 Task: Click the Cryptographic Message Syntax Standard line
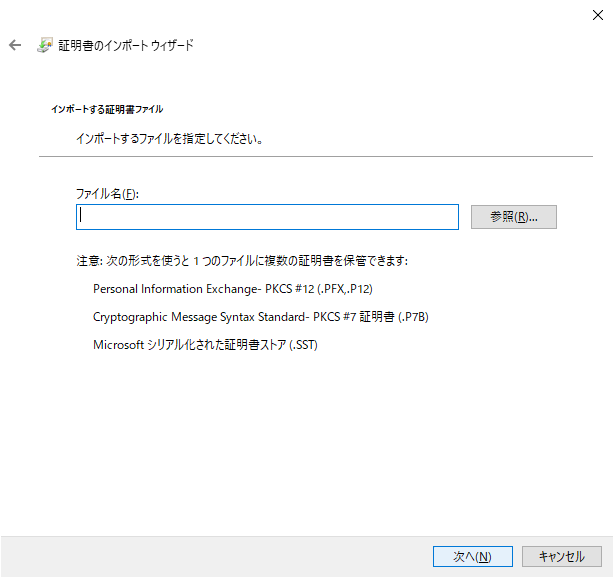(260, 317)
